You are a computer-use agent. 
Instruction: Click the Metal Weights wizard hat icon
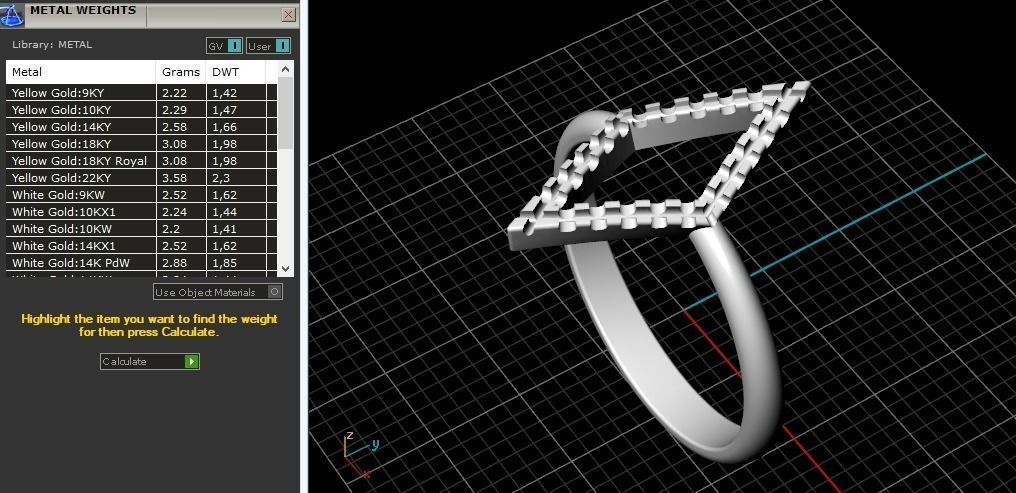click(x=12, y=14)
